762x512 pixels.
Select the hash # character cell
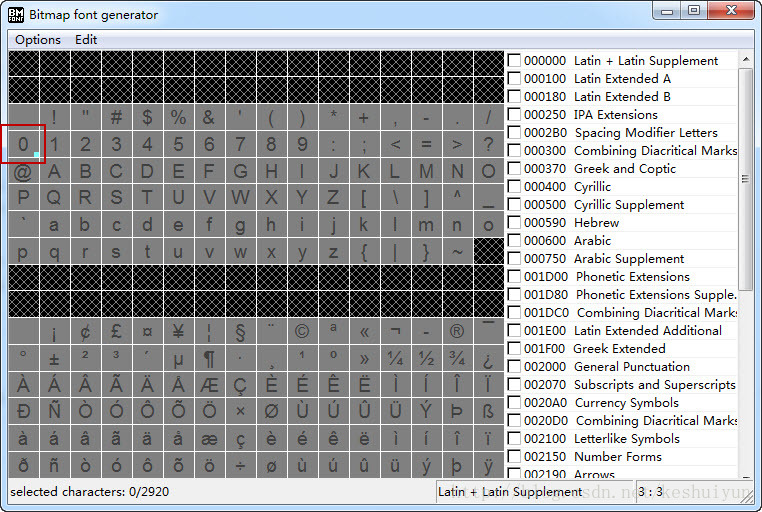(116, 118)
